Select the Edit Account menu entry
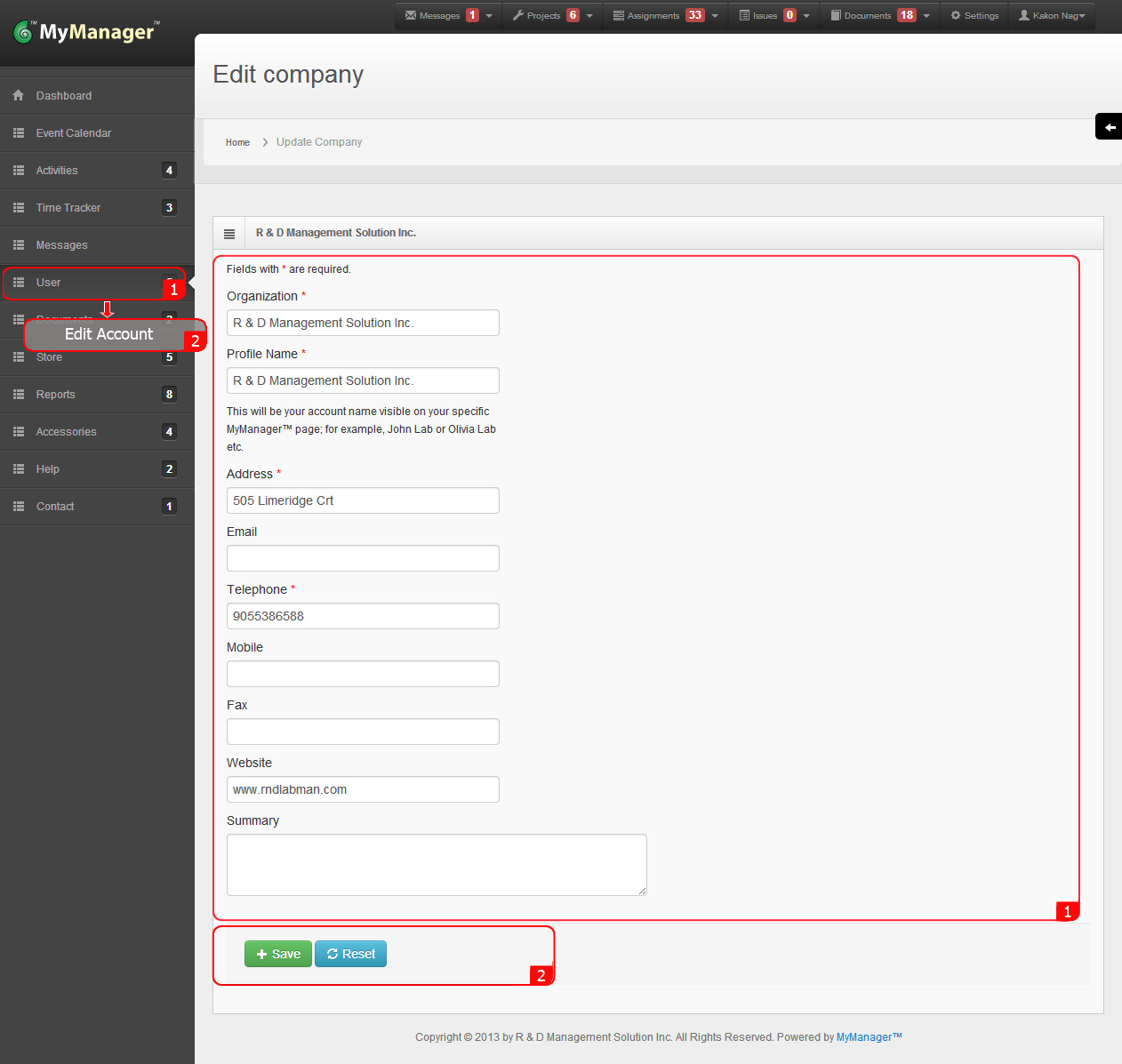Image resolution: width=1122 pixels, height=1064 pixels. coord(108,334)
